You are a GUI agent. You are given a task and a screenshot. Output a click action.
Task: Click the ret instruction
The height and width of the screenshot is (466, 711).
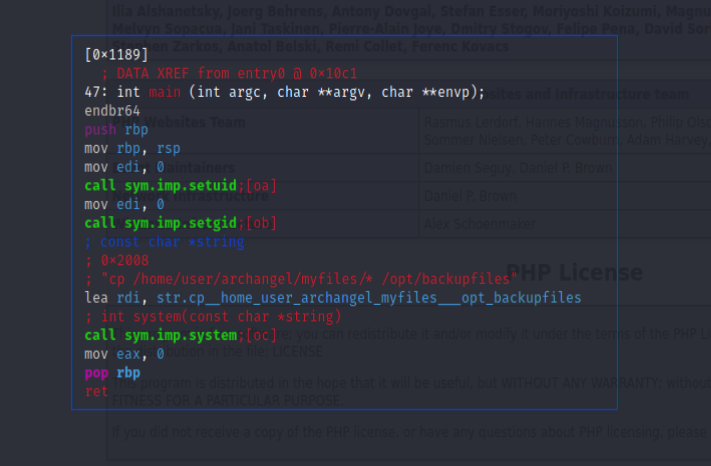(x=96, y=391)
